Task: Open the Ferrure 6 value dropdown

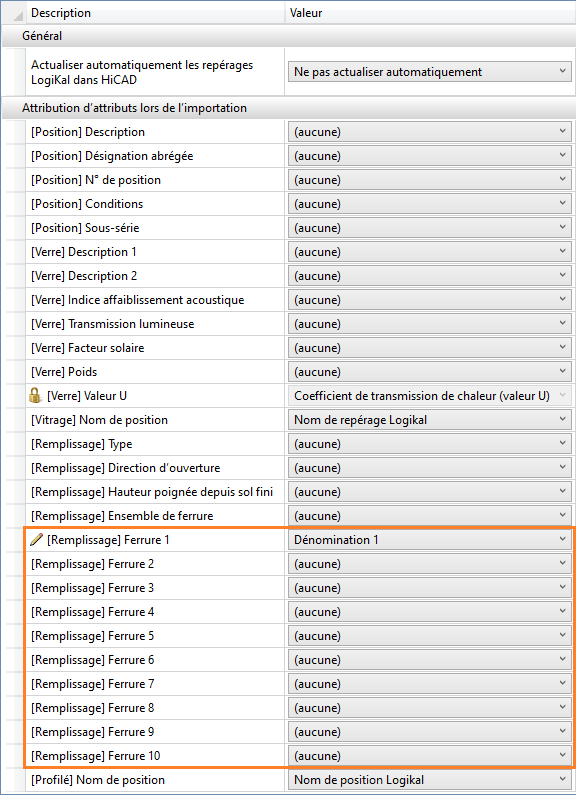Action: (429, 660)
